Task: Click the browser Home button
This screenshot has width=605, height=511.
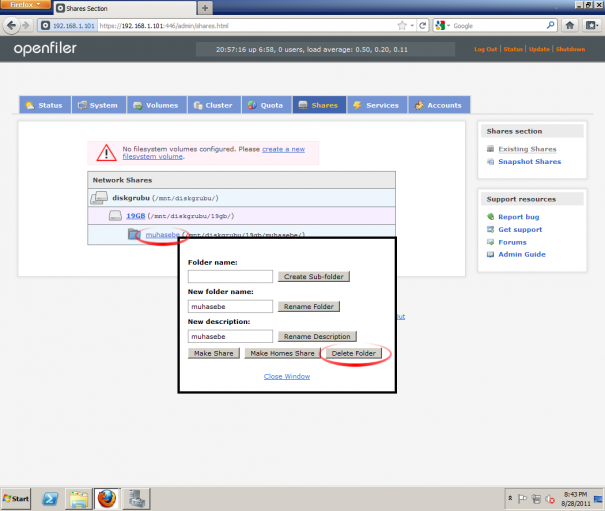Action: (x=570, y=25)
